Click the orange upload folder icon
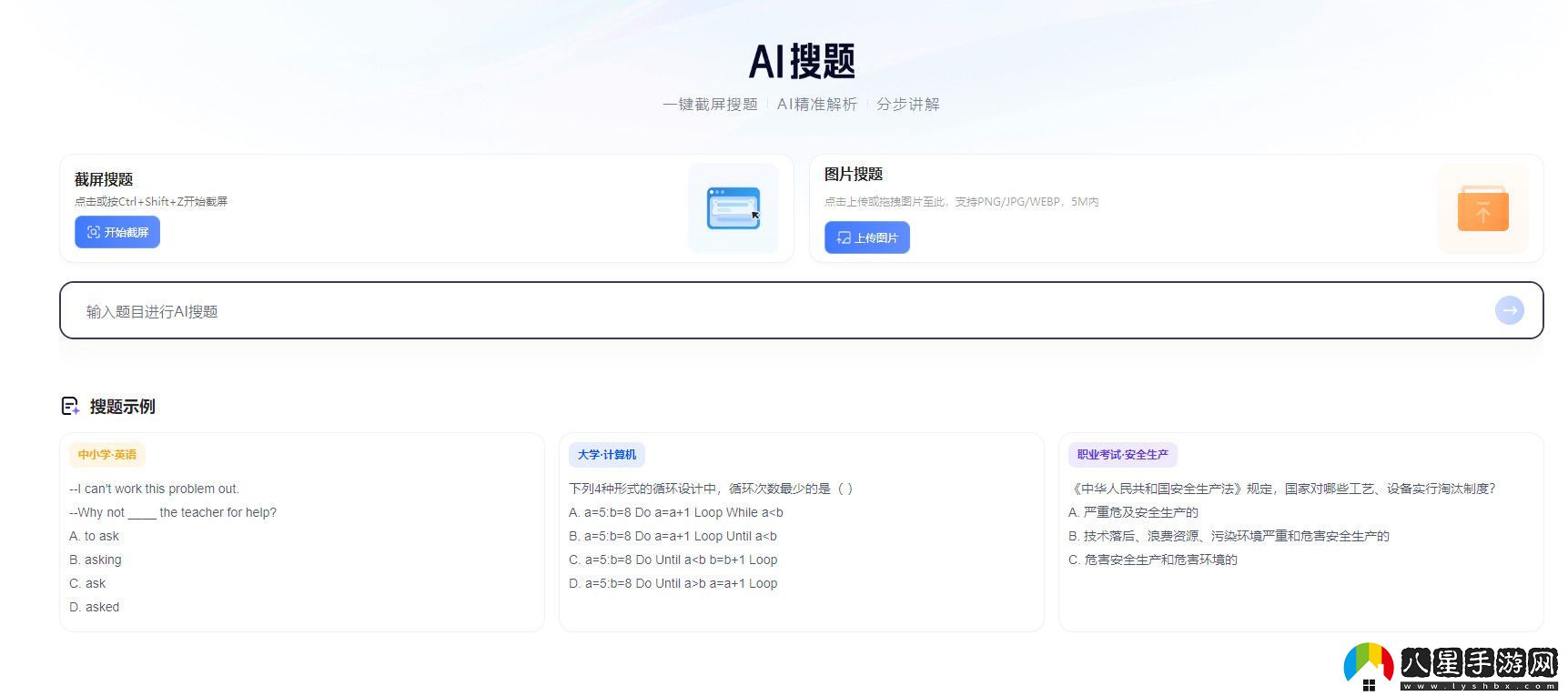Screen dimensions: 1568x696 tap(1482, 208)
